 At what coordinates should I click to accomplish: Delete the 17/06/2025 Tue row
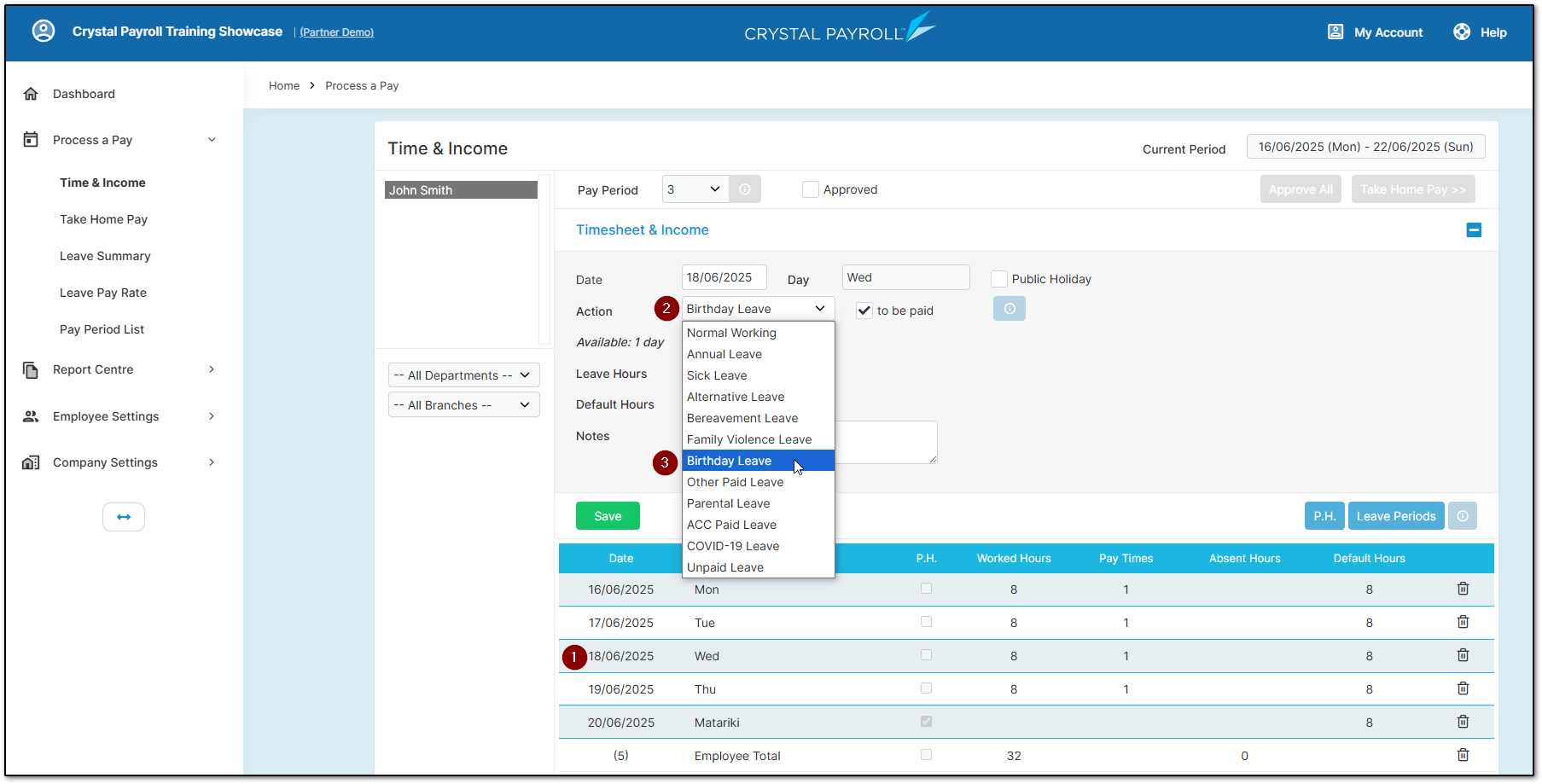pos(1463,622)
